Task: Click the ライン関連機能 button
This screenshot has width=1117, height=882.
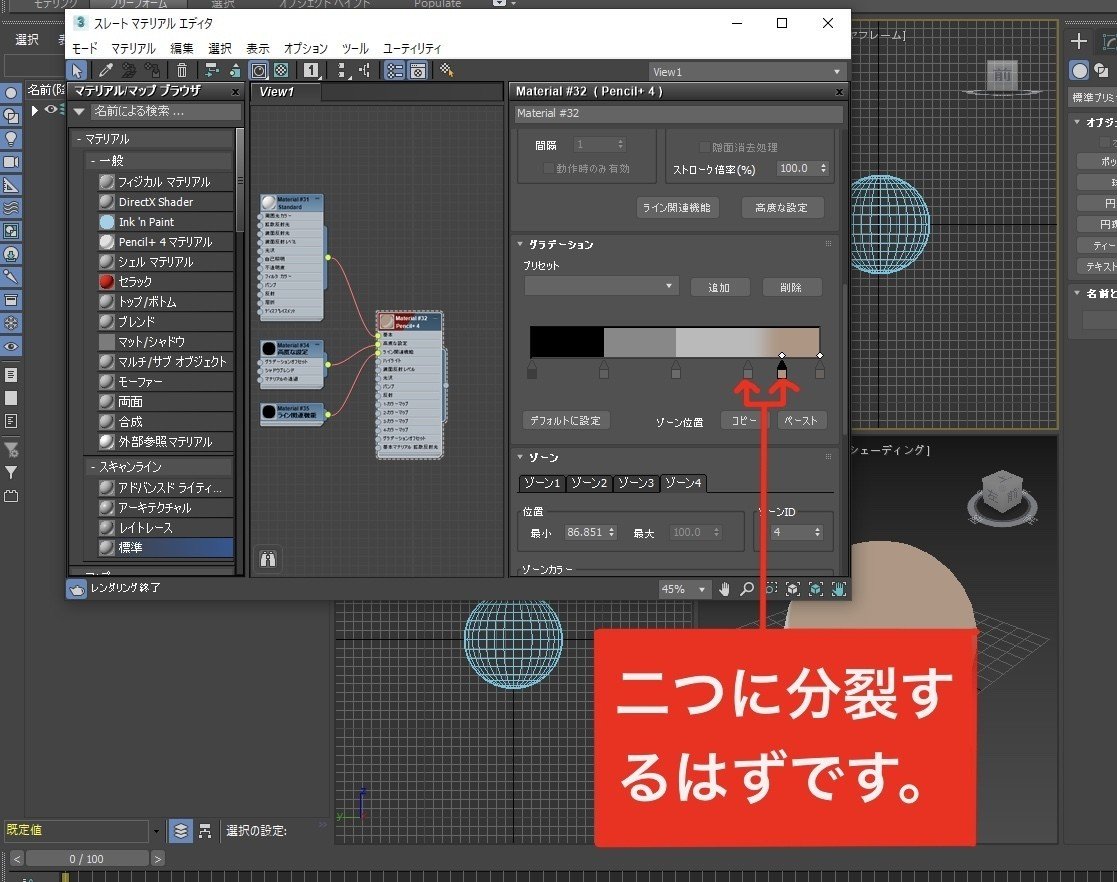Action: click(677, 207)
